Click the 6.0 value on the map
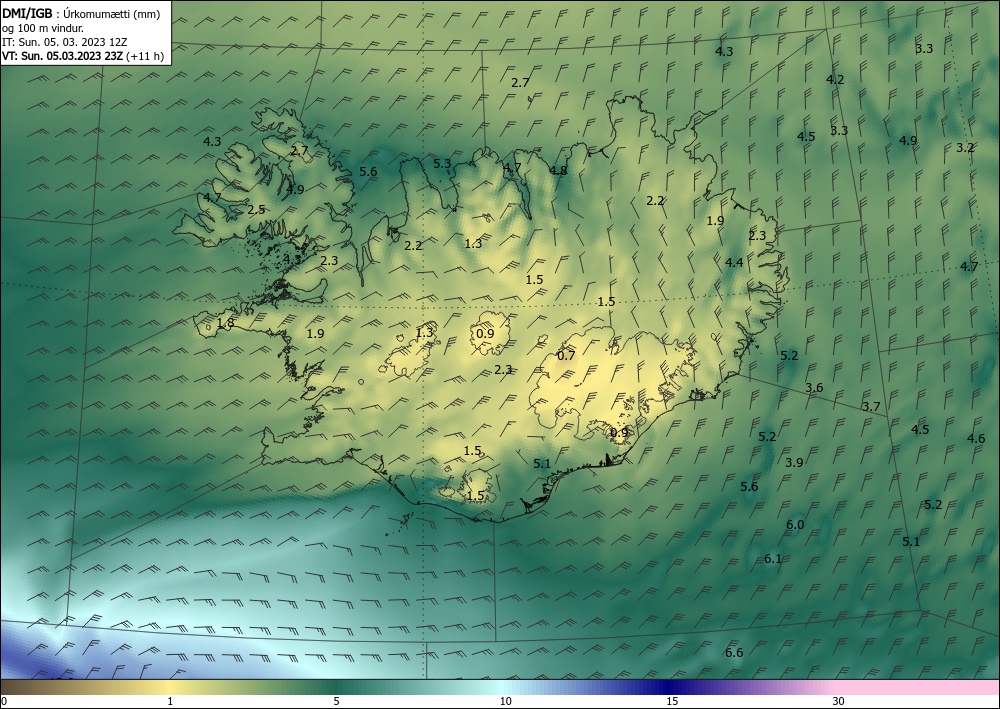This screenshot has height=709, width=1000. point(795,525)
